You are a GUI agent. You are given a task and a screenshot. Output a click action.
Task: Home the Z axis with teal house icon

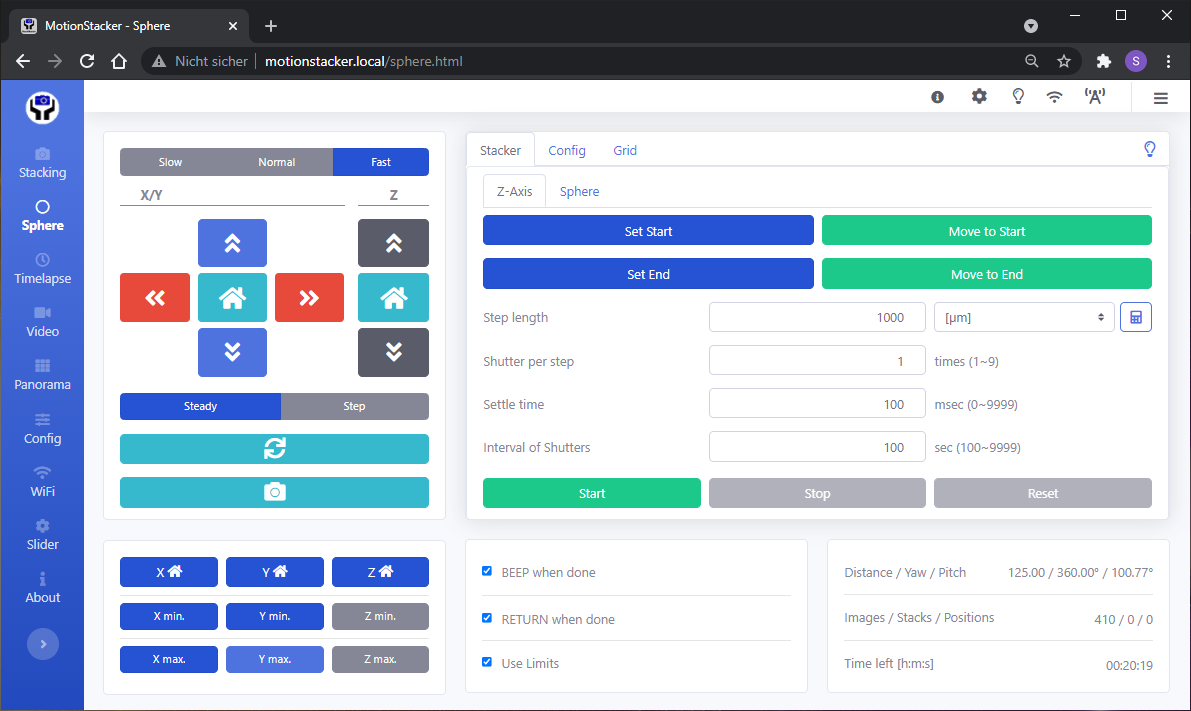393,297
